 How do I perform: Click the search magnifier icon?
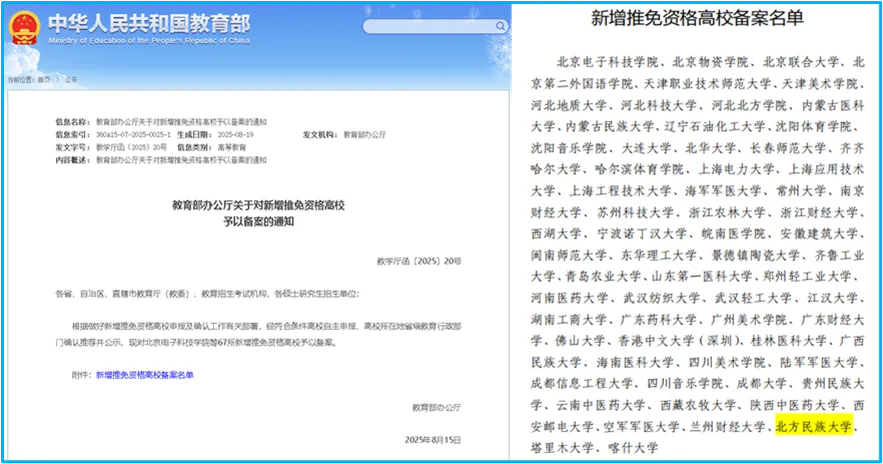click(500, 26)
